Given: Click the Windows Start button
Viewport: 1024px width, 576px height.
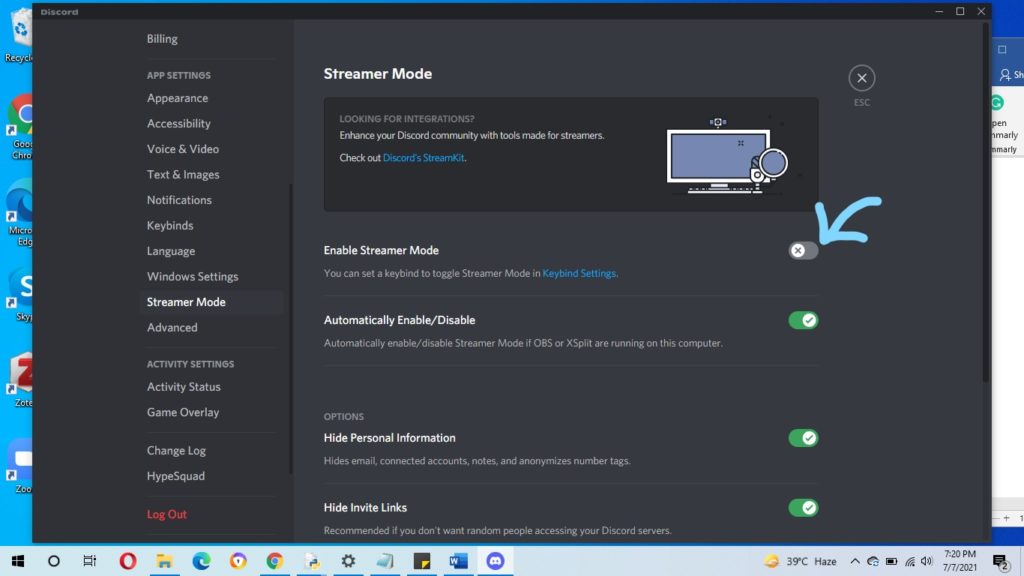Looking at the screenshot, I should coord(18,561).
